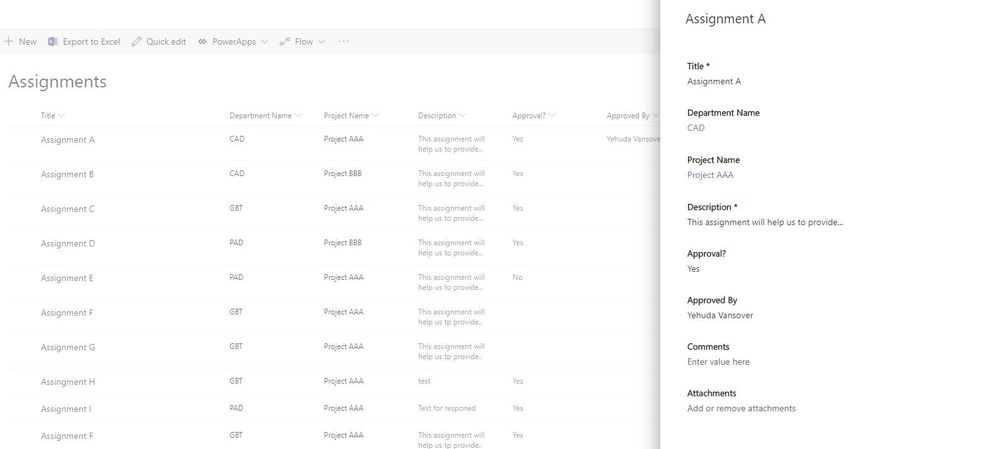
Task: Click the No approval cell of Assignment E
Action: (x=517, y=277)
